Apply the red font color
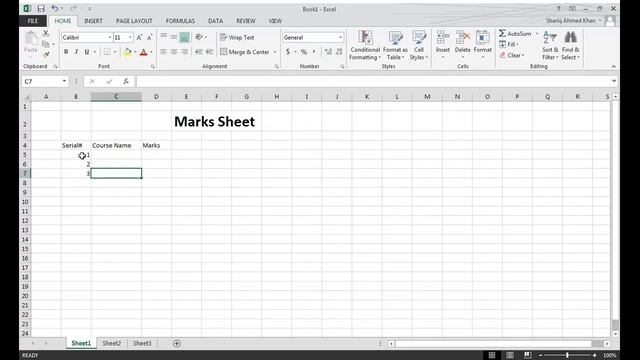This screenshot has width=640, height=360. [x=144, y=52]
